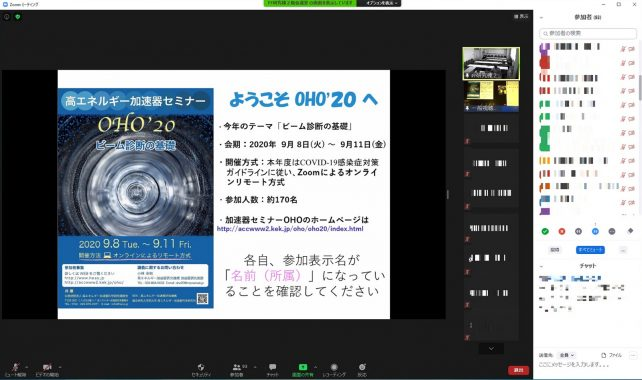
Task: Expand more video thumbnails with the down chevron
Action: pos(491,348)
